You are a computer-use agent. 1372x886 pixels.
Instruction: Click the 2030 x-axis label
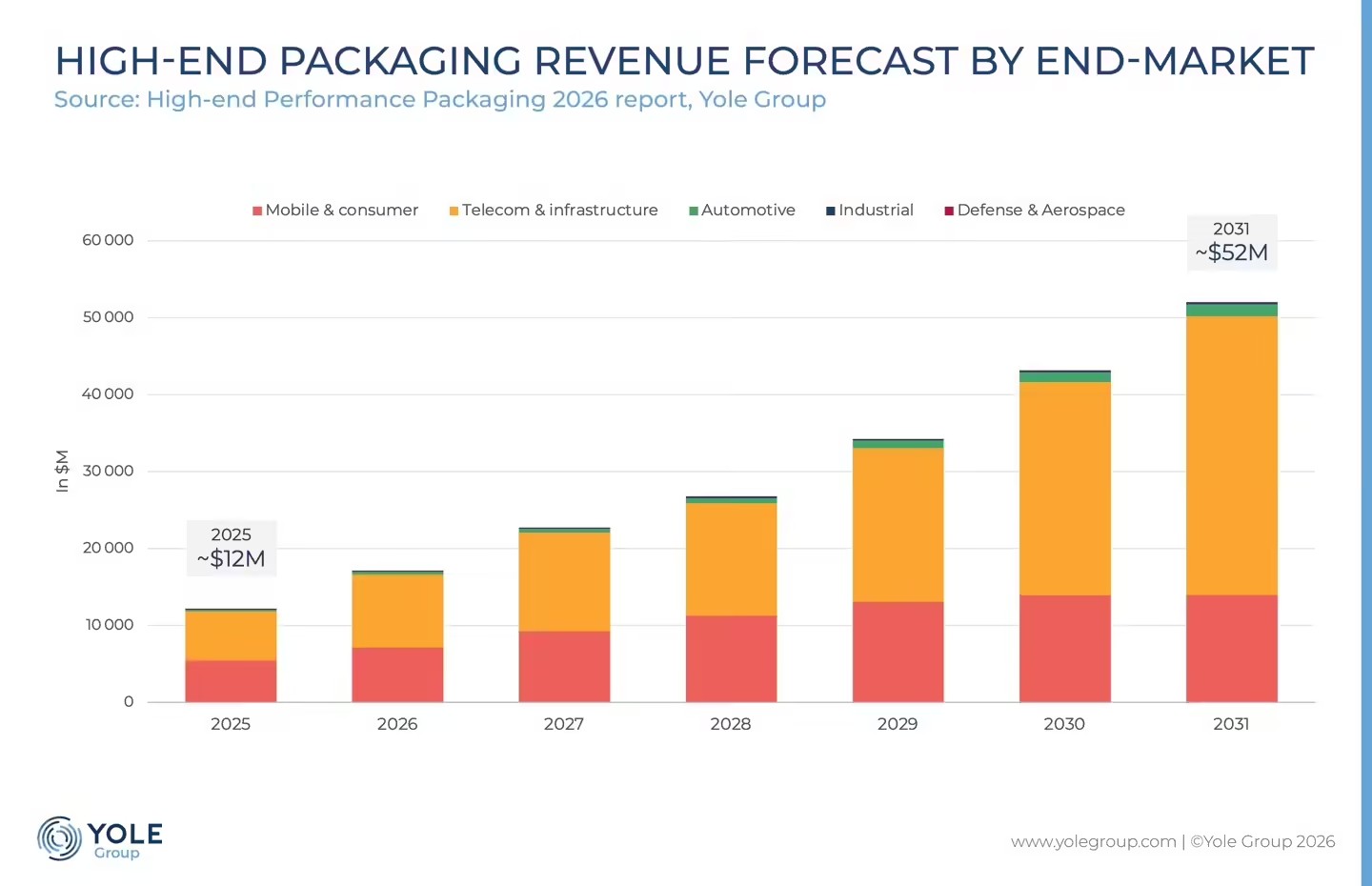point(1064,724)
